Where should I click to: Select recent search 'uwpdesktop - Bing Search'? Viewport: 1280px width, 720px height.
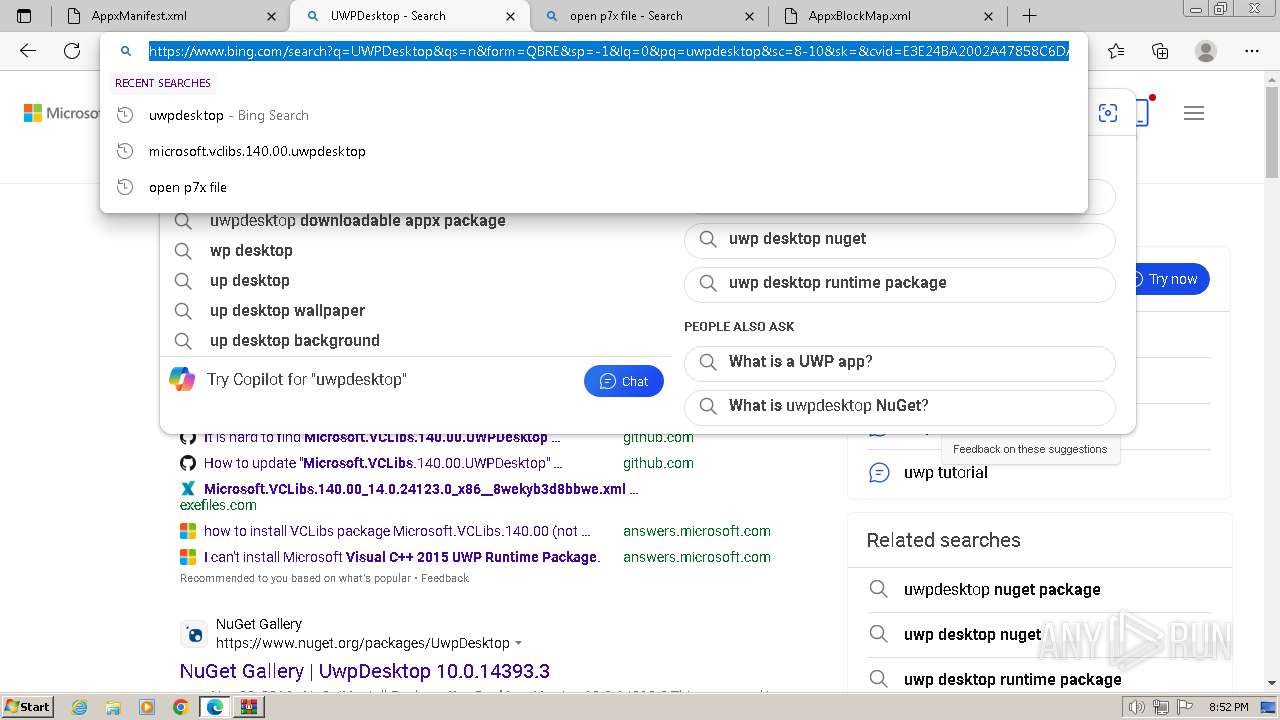pyautogui.click(x=593, y=115)
